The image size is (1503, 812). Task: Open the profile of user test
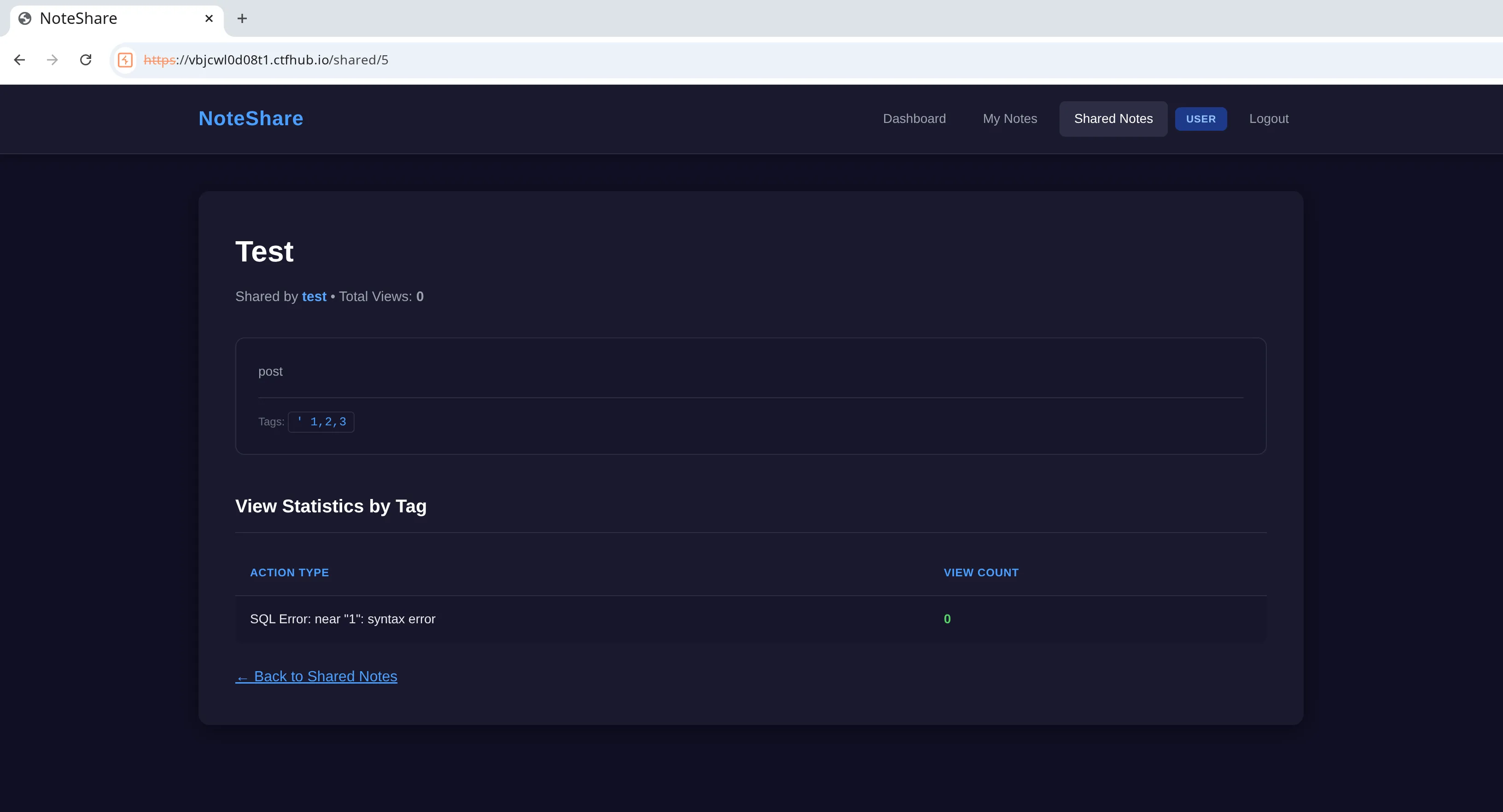click(x=315, y=296)
